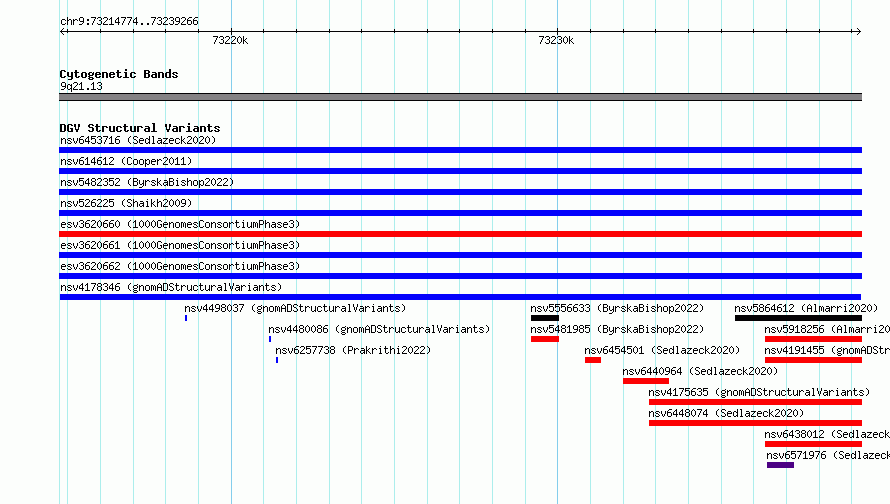Click the blue bar under esv3620661
Image resolution: width=890 pixels, height=504 pixels.
coord(460,255)
